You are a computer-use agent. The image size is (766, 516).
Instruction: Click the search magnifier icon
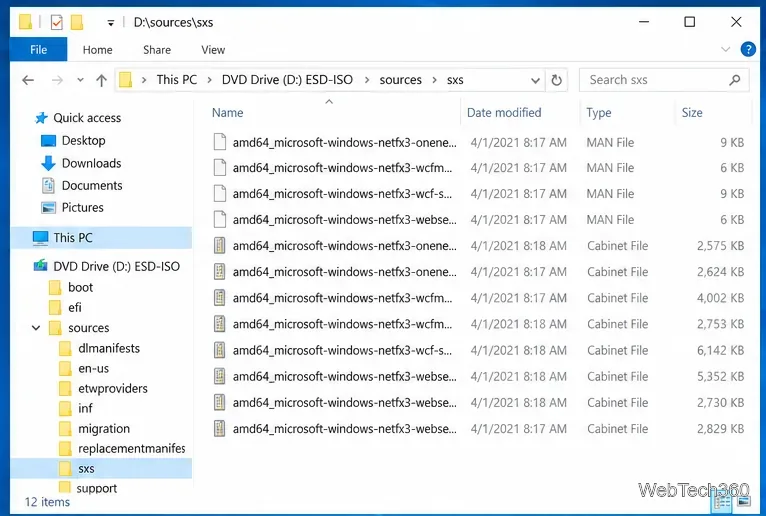[x=734, y=80]
